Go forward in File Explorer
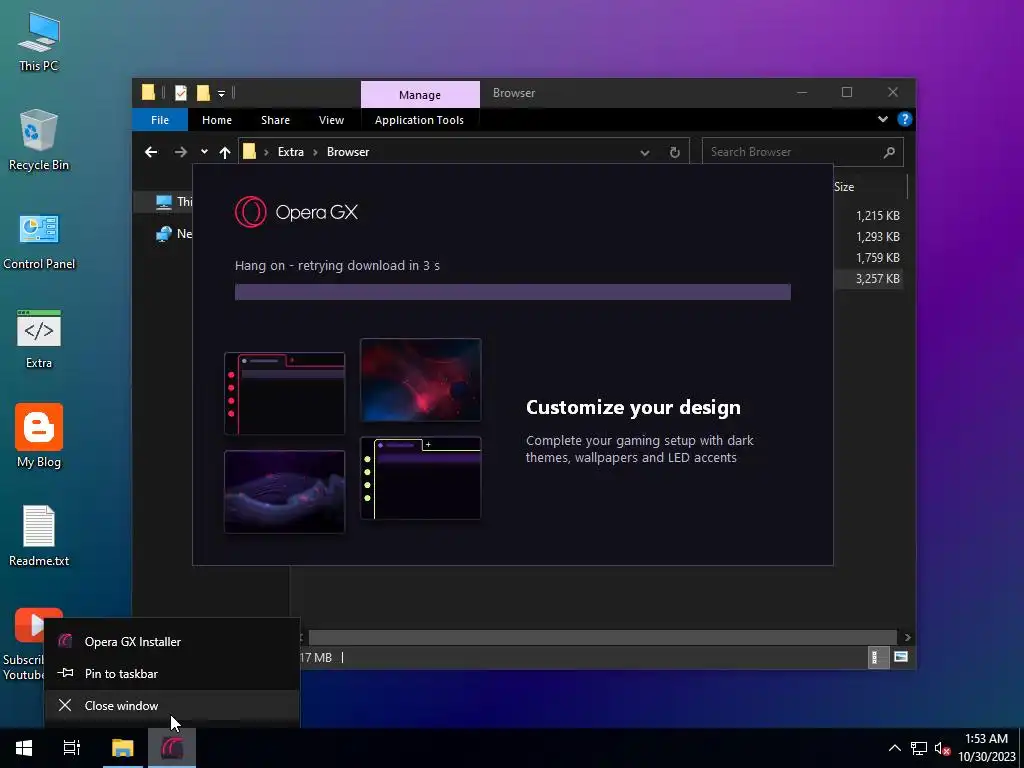 point(180,152)
